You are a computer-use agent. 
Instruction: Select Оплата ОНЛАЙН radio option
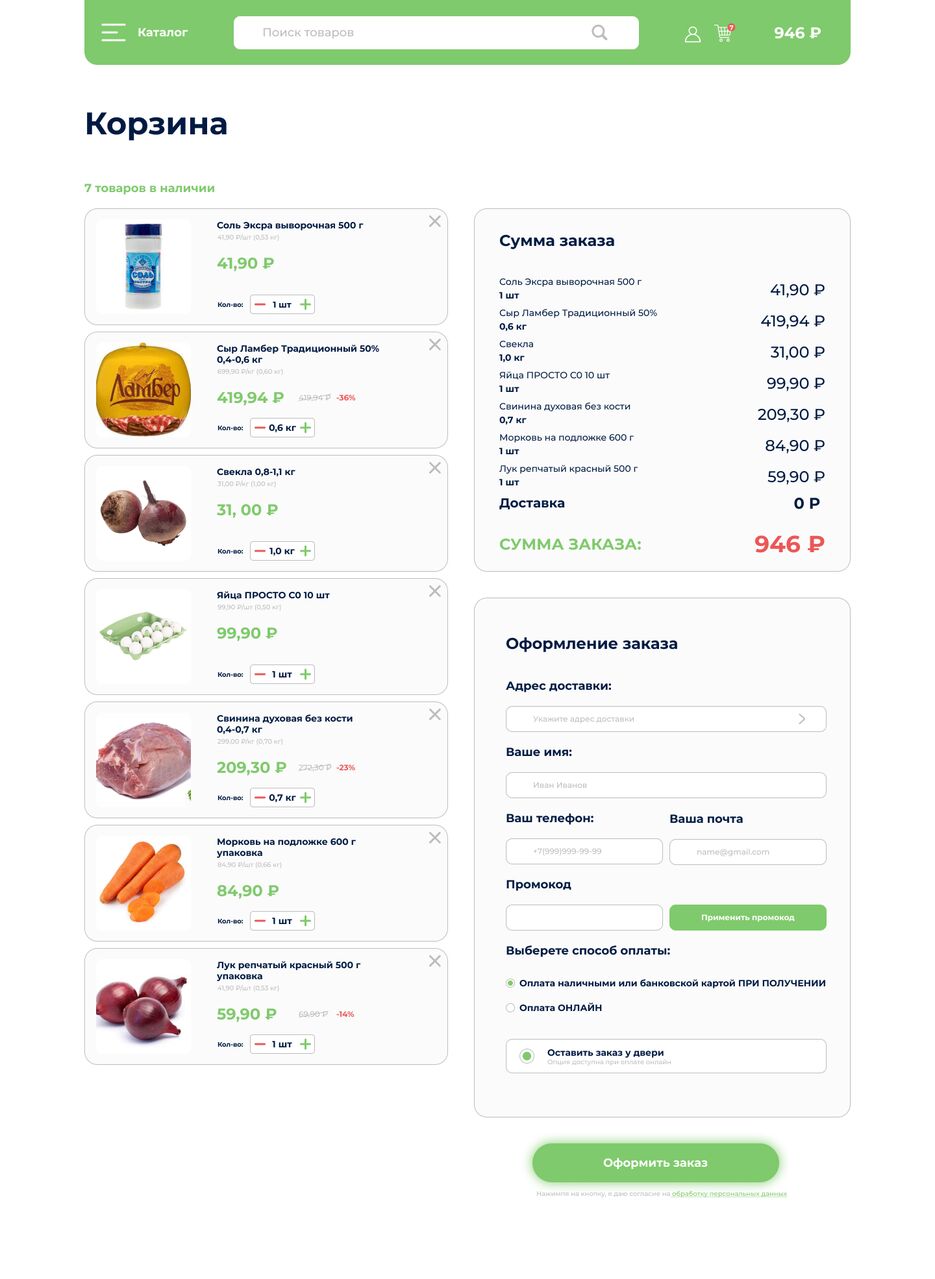(x=510, y=1008)
